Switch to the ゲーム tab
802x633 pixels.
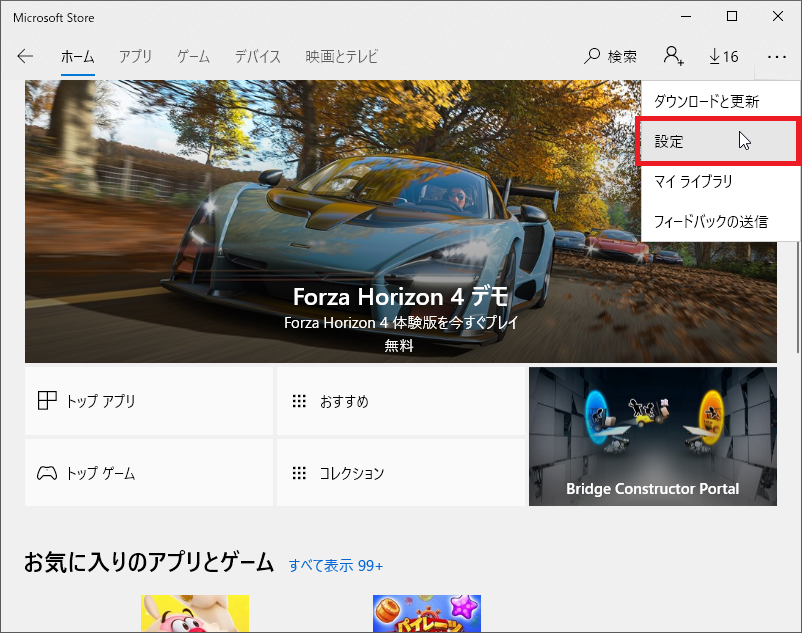(193, 57)
